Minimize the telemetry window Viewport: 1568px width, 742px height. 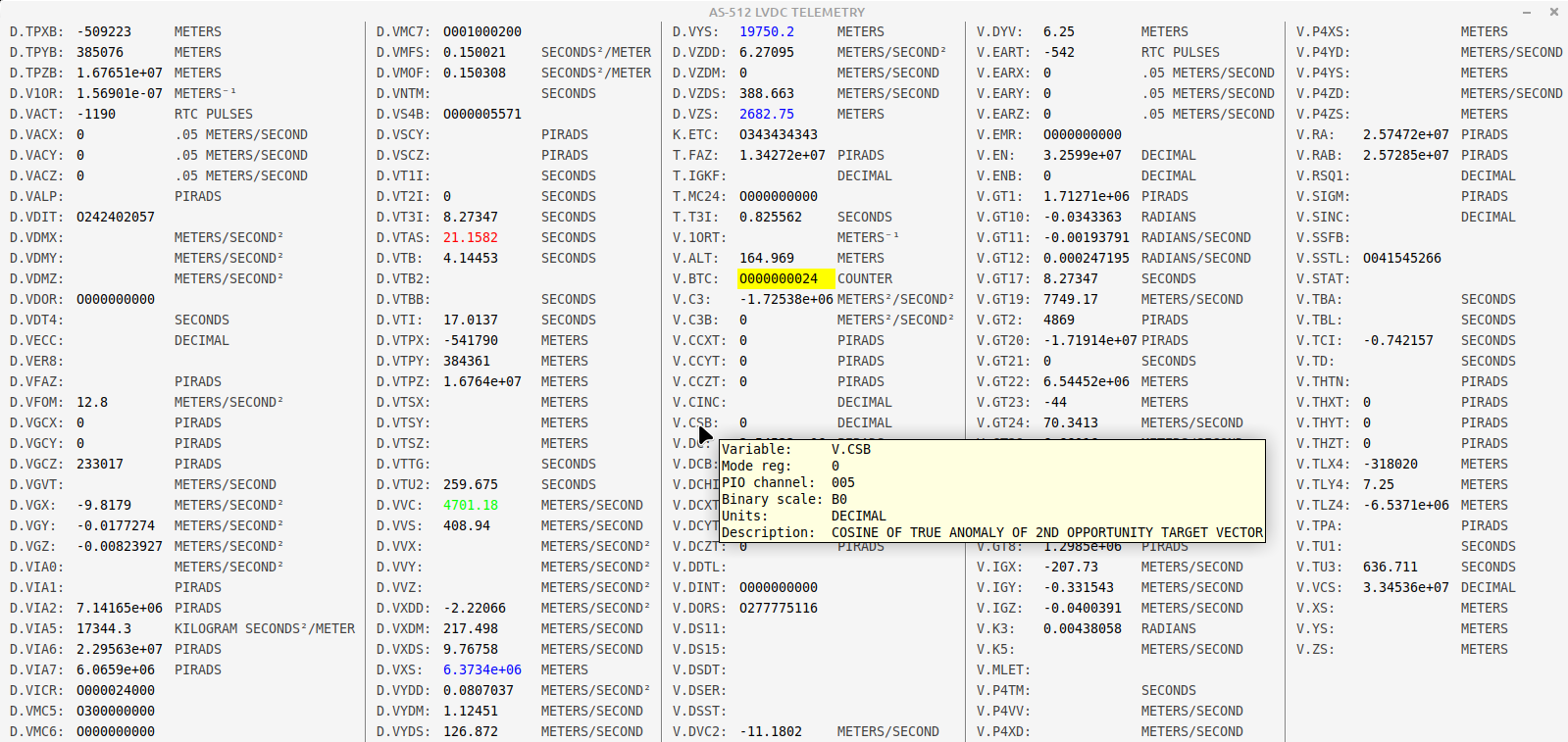point(1527,12)
